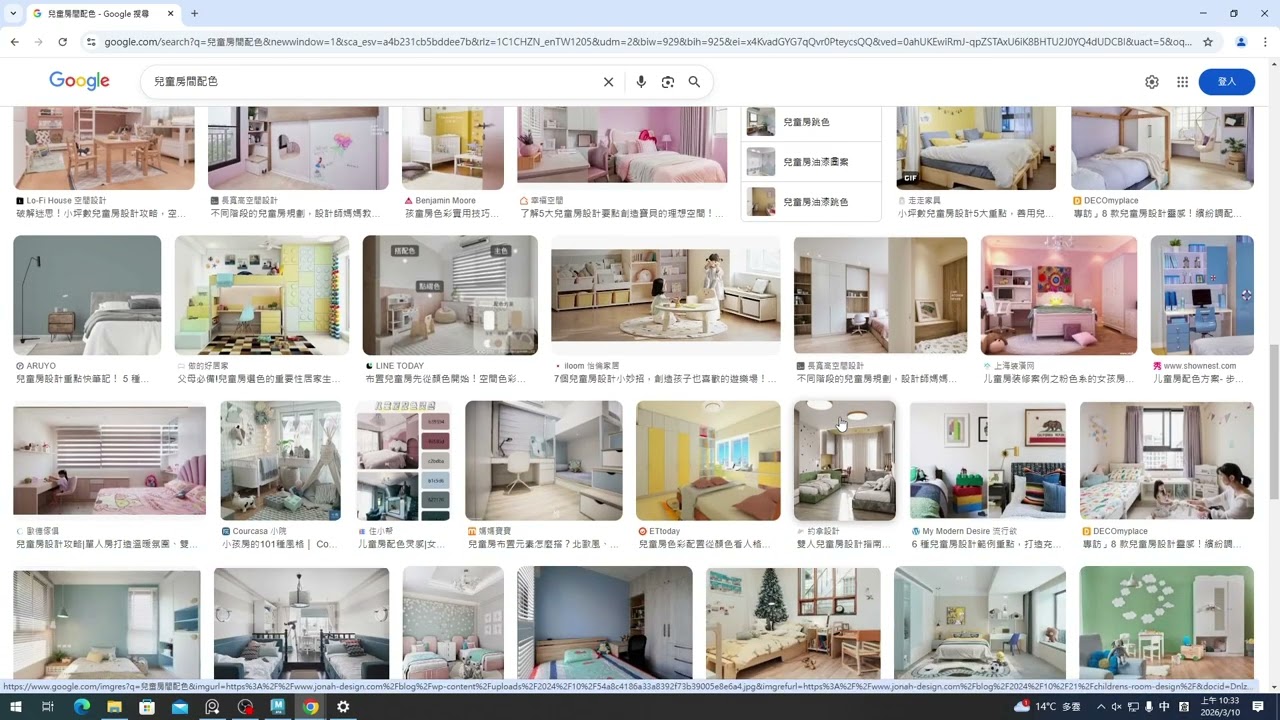Image resolution: width=1280 pixels, height=720 pixels.
Task: Open weather widget 14°C 多雲
Action: [x=1047, y=707]
